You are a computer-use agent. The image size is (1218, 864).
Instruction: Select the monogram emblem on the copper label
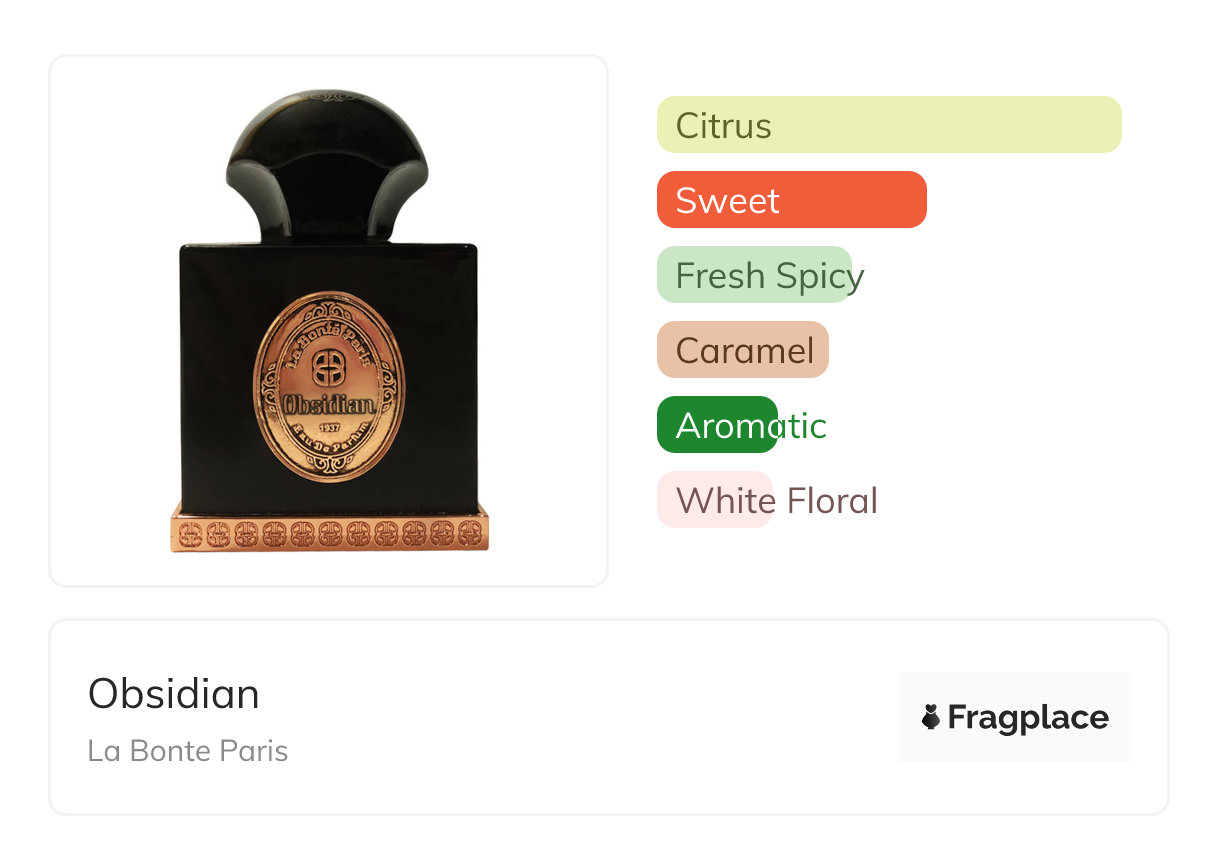click(x=329, y=367)
